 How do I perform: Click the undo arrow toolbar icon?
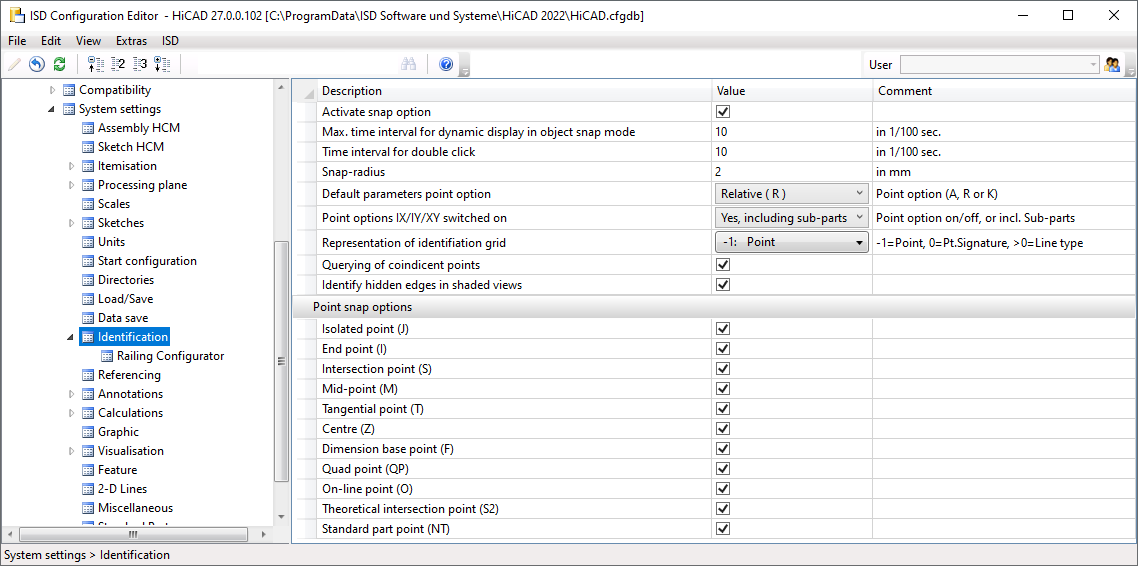[37, 64]
